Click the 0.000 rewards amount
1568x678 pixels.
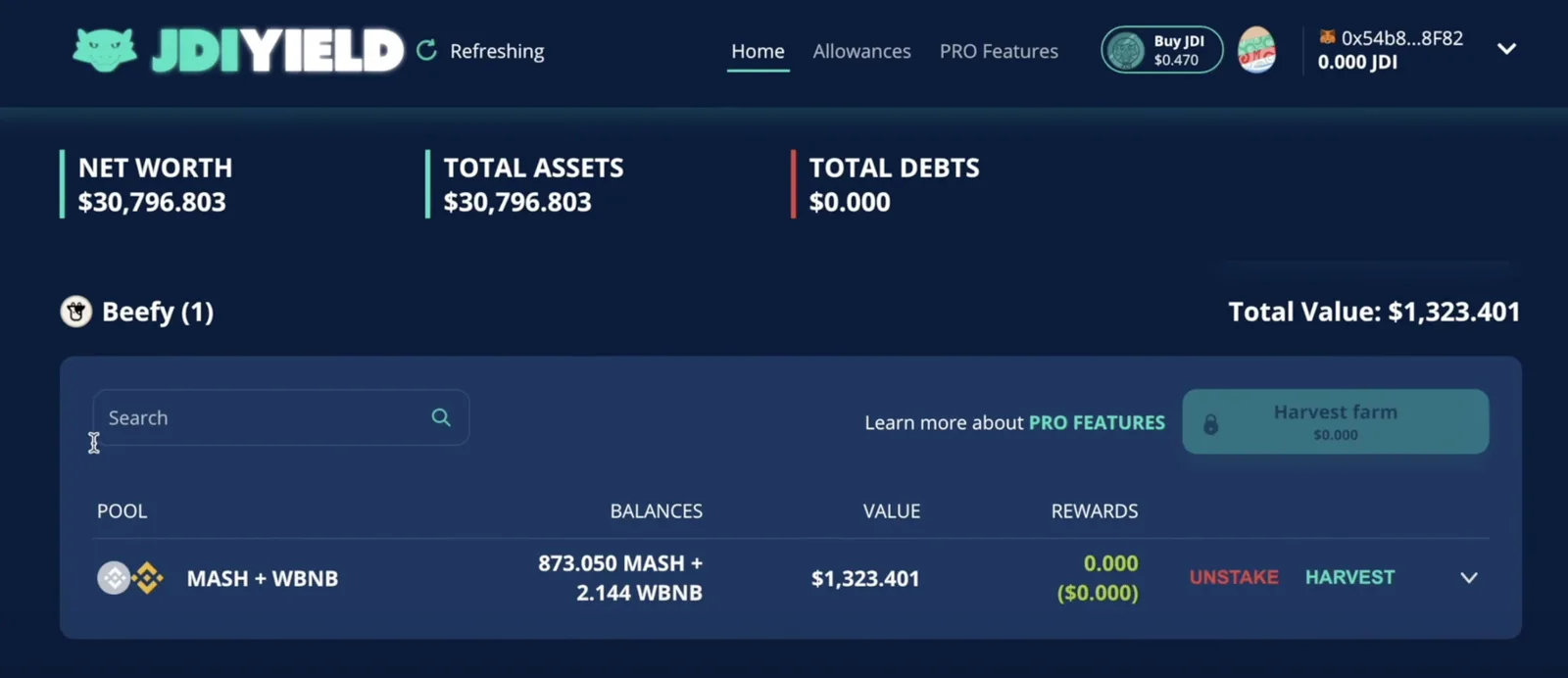point(1110,563)
